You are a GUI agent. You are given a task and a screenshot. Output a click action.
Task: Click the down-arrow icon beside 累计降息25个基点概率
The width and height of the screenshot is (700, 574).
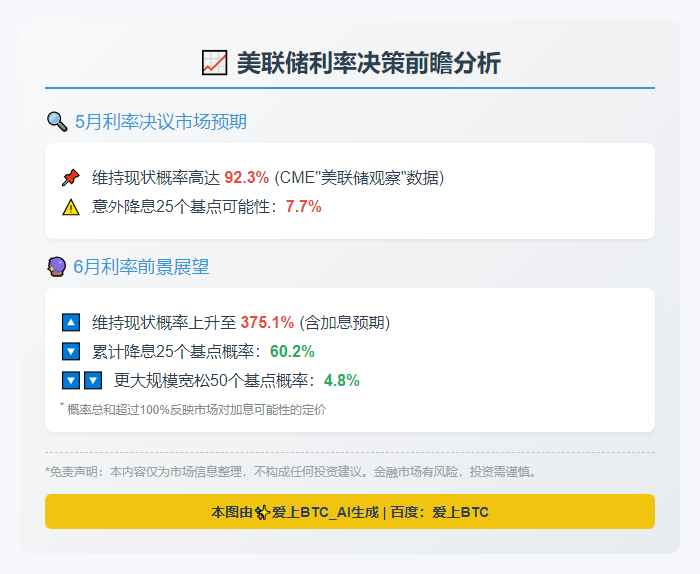(71, 351)
